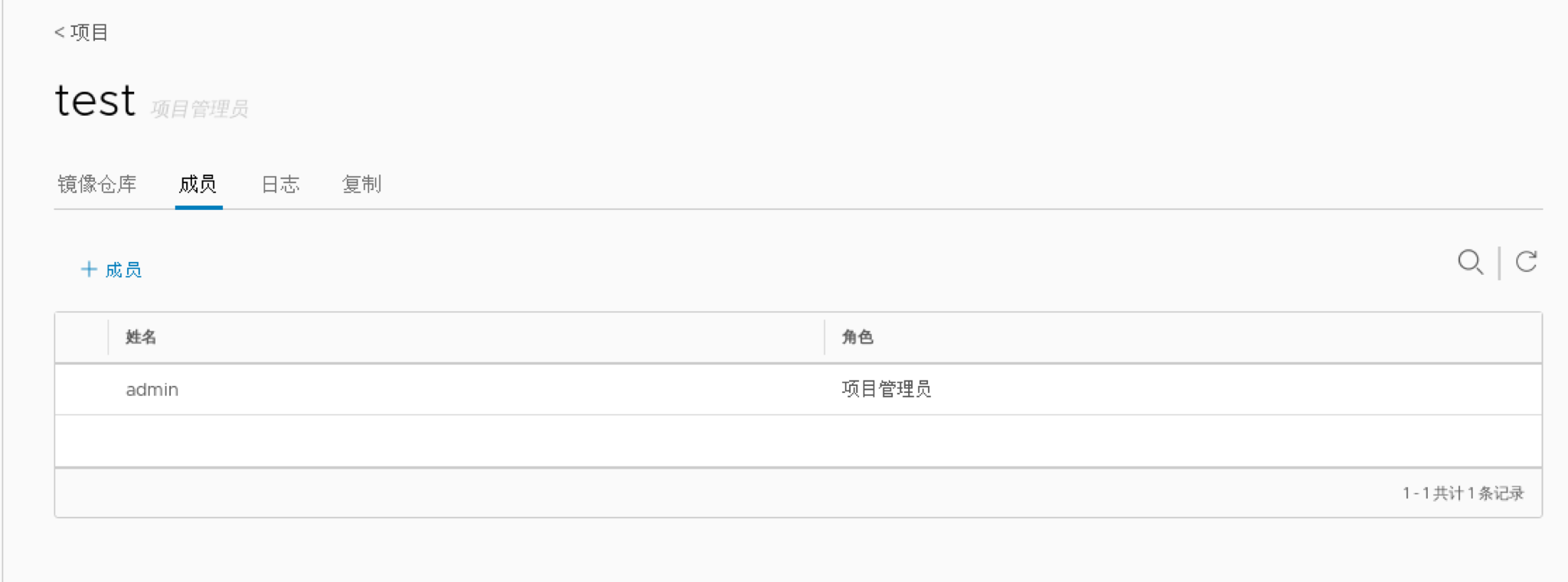1568x582 pixels.
Task: Click the blank header cell before 姓名
Action: pyautogui.click(x=81, y=337)
